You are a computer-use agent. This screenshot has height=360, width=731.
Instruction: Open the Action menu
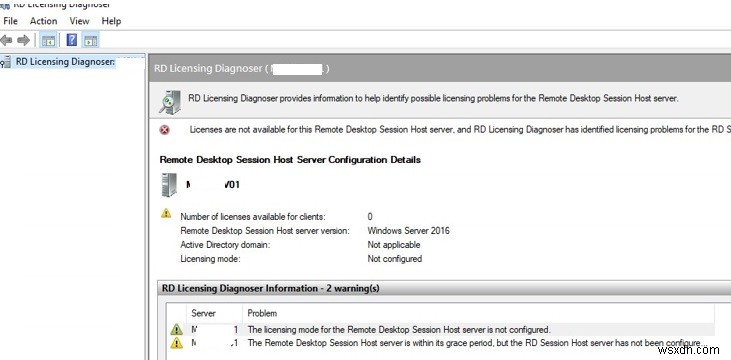click(43, 21)
